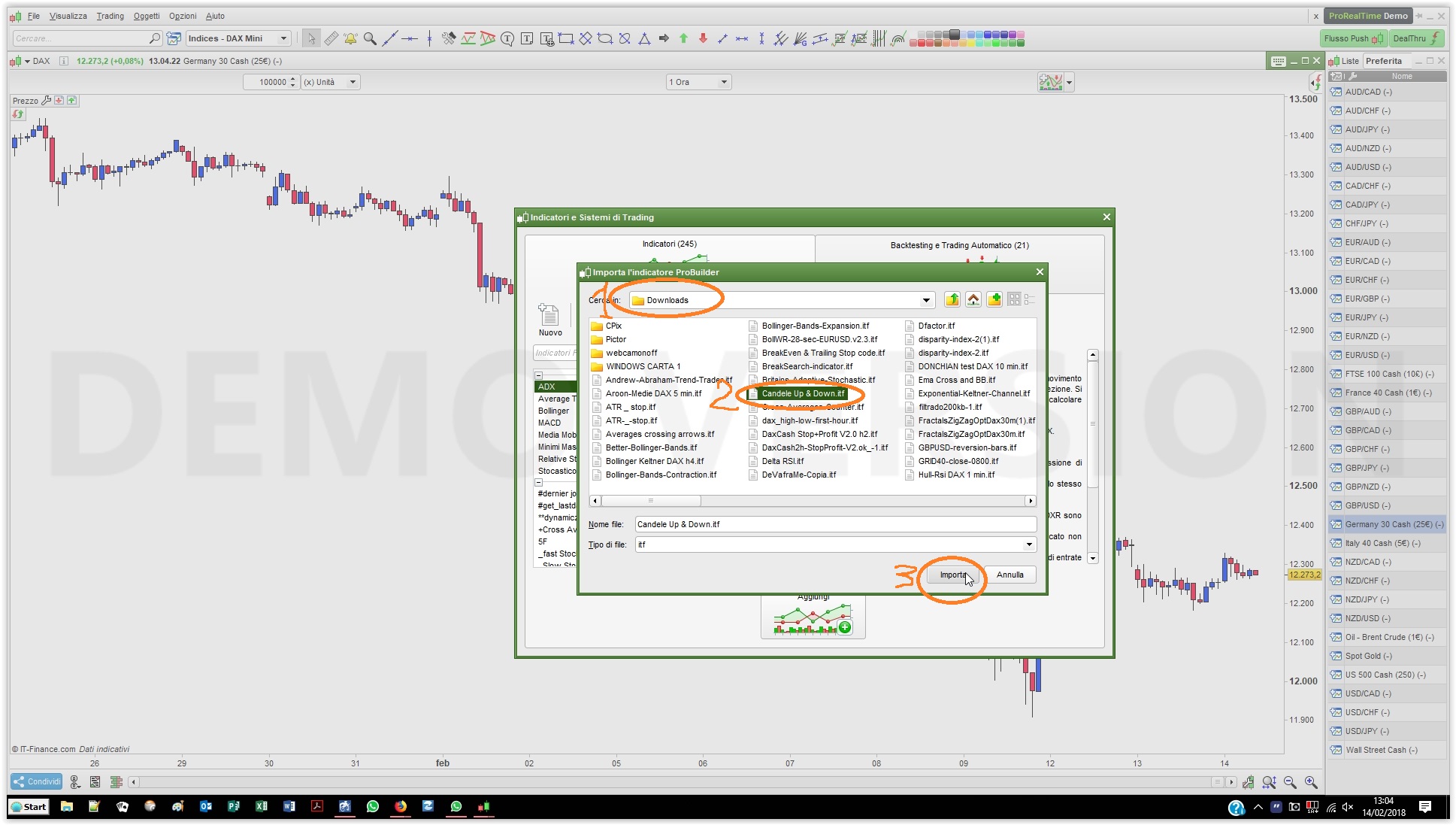Select the alert bell tool
The image size is (1456, 825).
(x=350, y=38)
